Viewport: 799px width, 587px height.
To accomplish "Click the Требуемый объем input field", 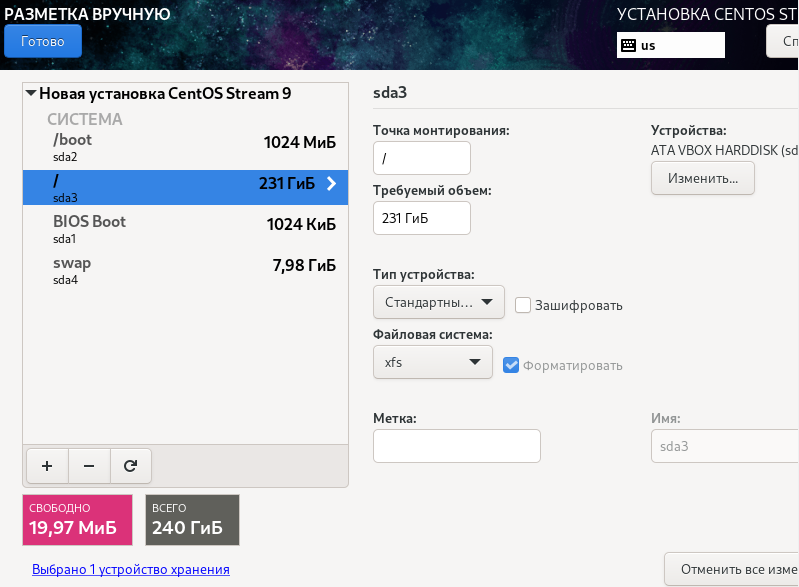I will 421,218.
